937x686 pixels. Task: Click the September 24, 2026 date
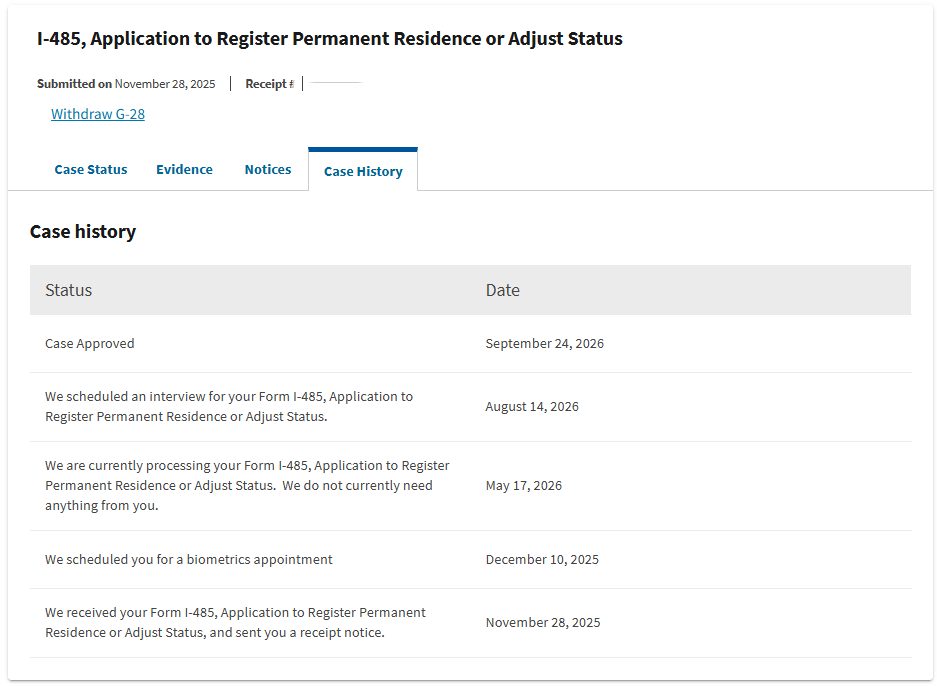pyautogui.click(x=544, y=344)
